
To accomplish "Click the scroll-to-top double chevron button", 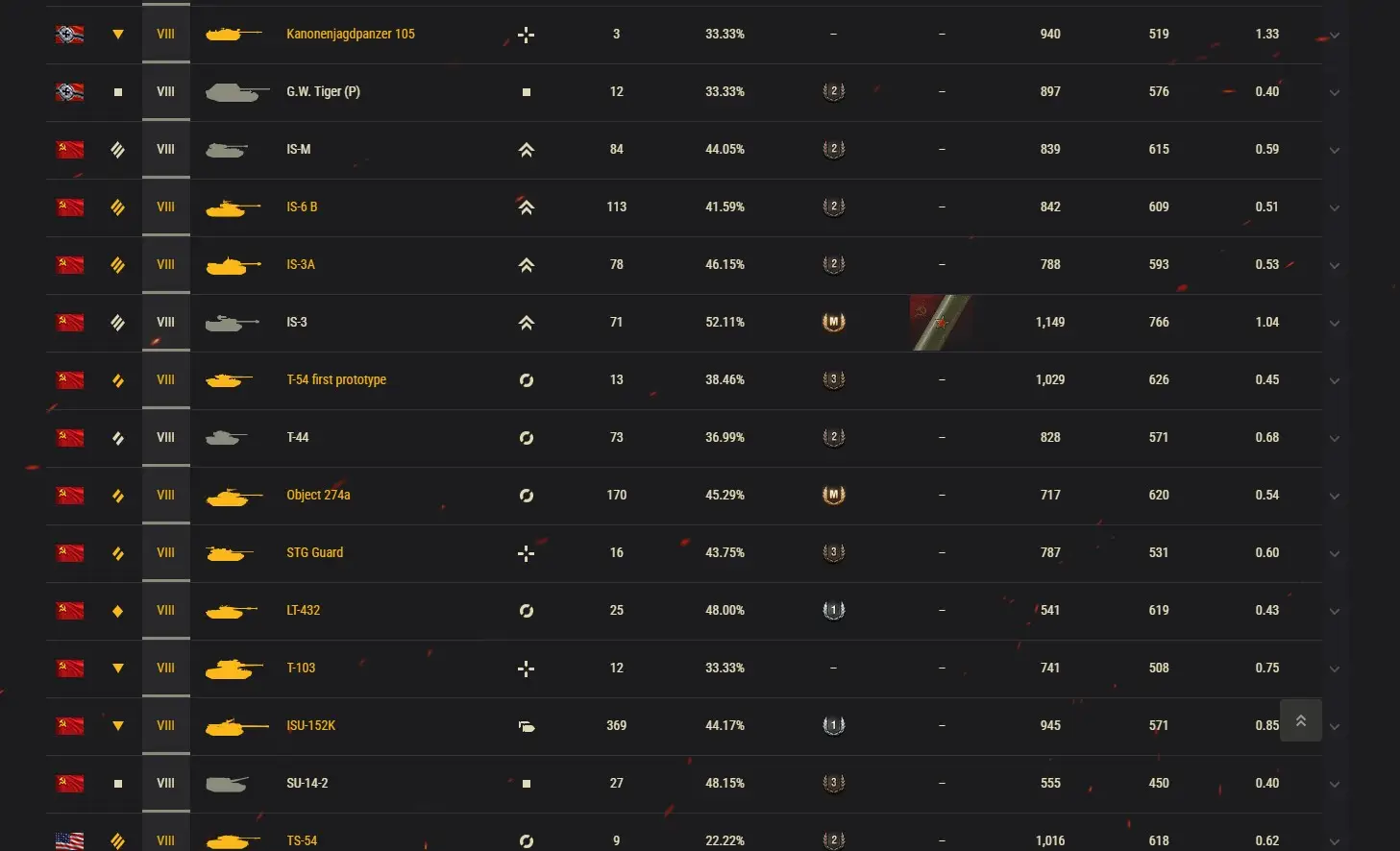I will pos(1300,720).
